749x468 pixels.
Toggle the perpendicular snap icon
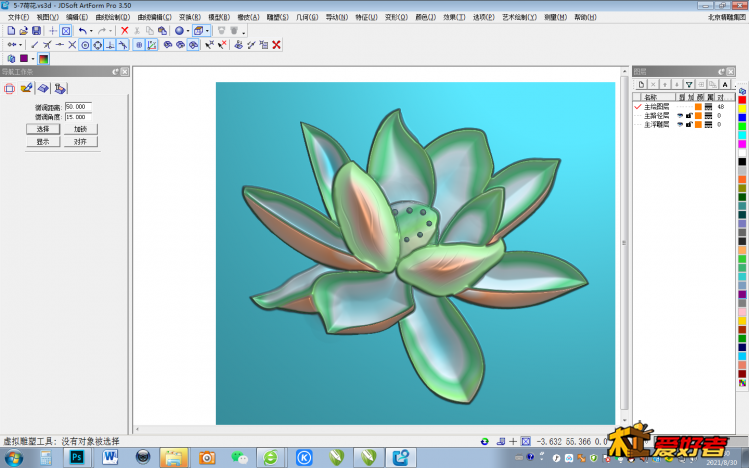pyautogui.click(x=110, y=45)
